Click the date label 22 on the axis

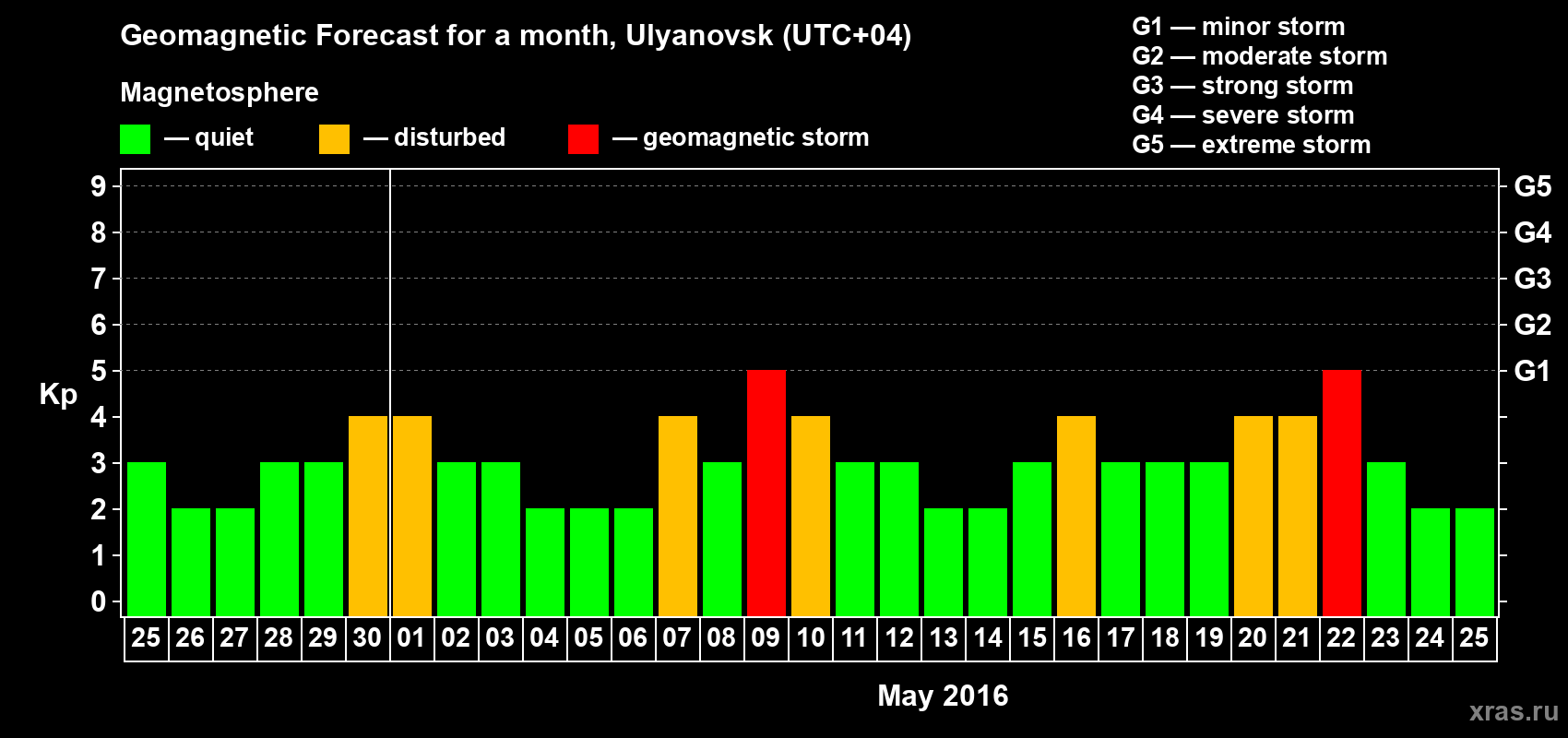pyautogui.click(x=1341, y=638)
